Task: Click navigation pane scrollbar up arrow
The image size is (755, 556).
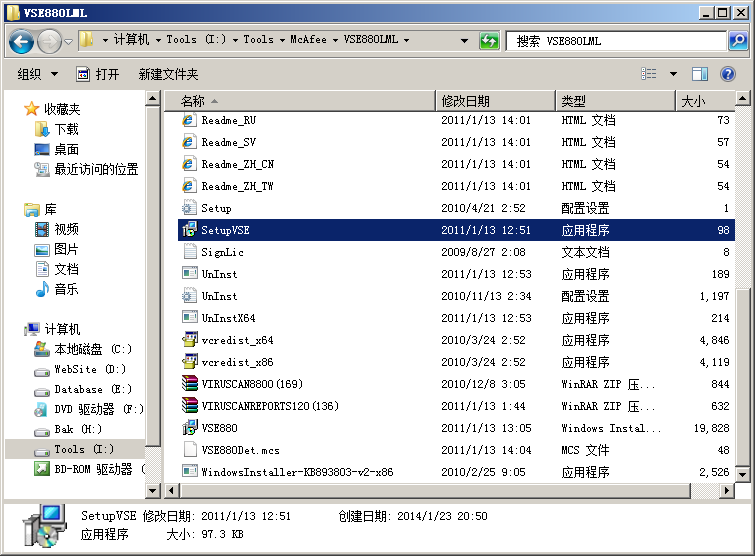Action: point(153,99)
